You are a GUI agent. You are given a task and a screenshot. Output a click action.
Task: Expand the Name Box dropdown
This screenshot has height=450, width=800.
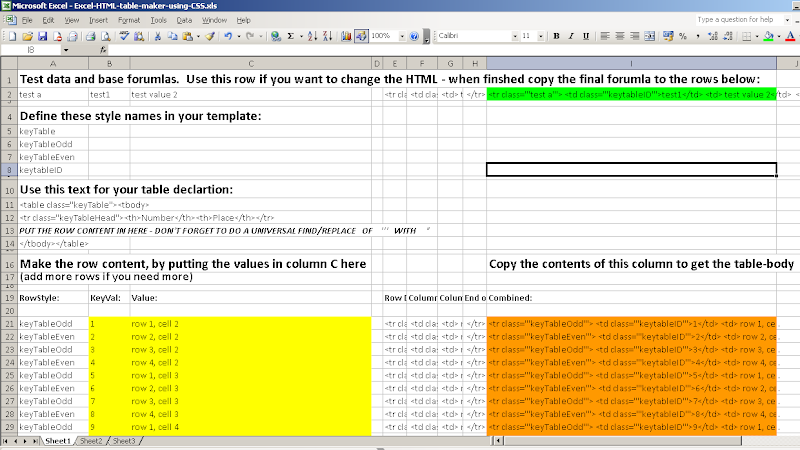65,50
